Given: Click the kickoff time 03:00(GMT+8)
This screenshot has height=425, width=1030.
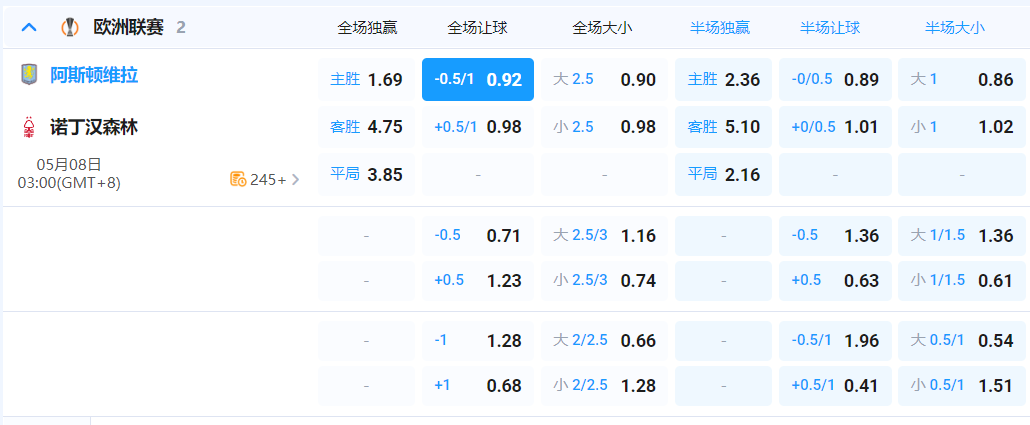Looking at the screenshot, I should pos(69,183).
